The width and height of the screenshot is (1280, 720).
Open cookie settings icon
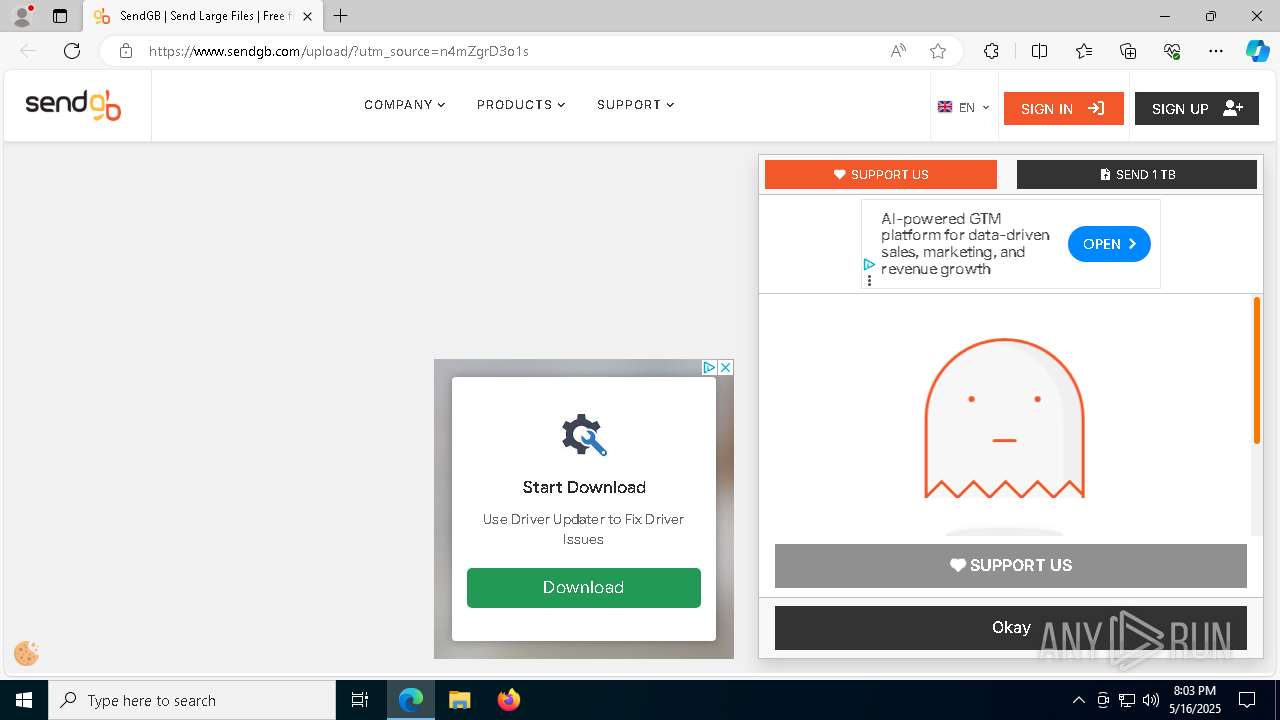pos(27,654)
